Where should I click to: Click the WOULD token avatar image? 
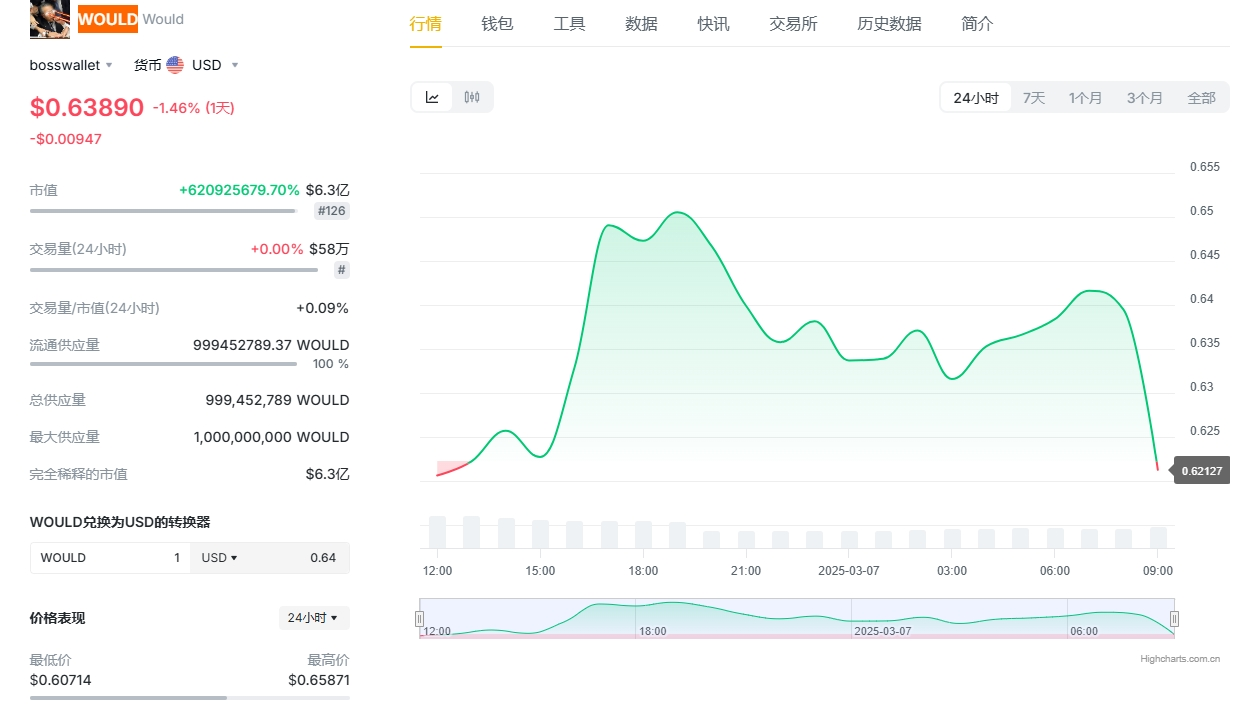(x=50, y=19)
